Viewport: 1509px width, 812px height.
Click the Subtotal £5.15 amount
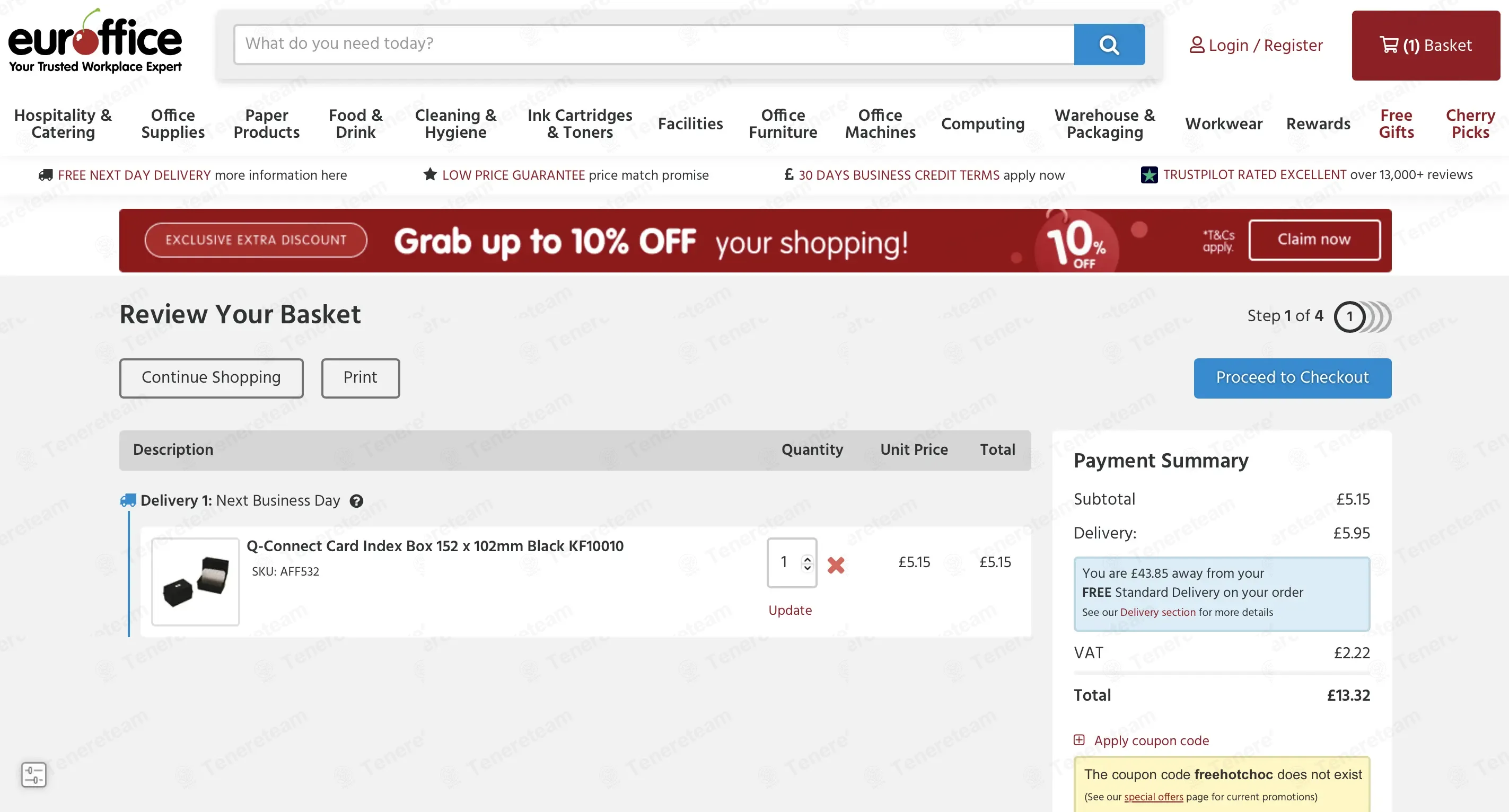1353,499
